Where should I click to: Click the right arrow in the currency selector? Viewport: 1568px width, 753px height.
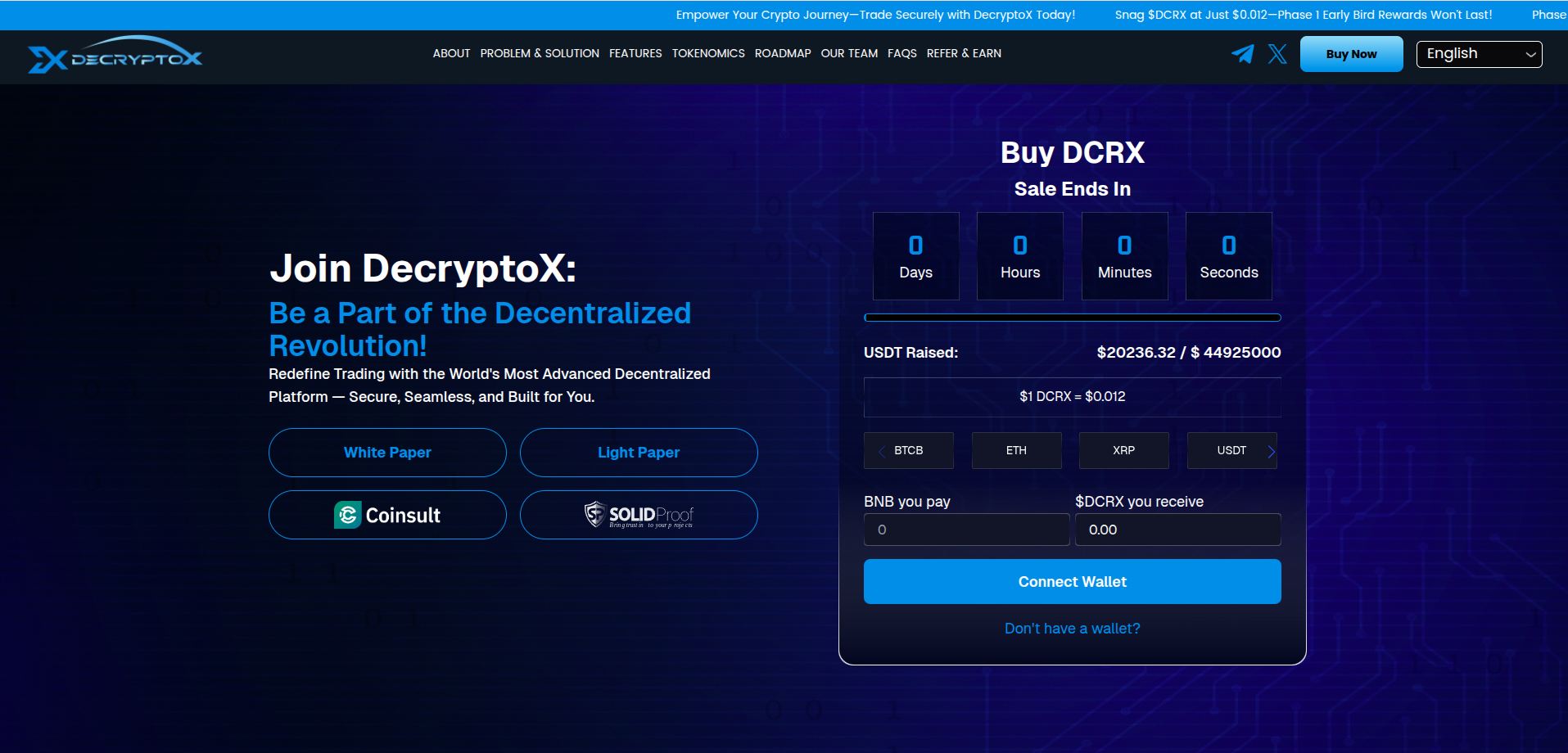pyautogui.click(x=1271, y=451)
